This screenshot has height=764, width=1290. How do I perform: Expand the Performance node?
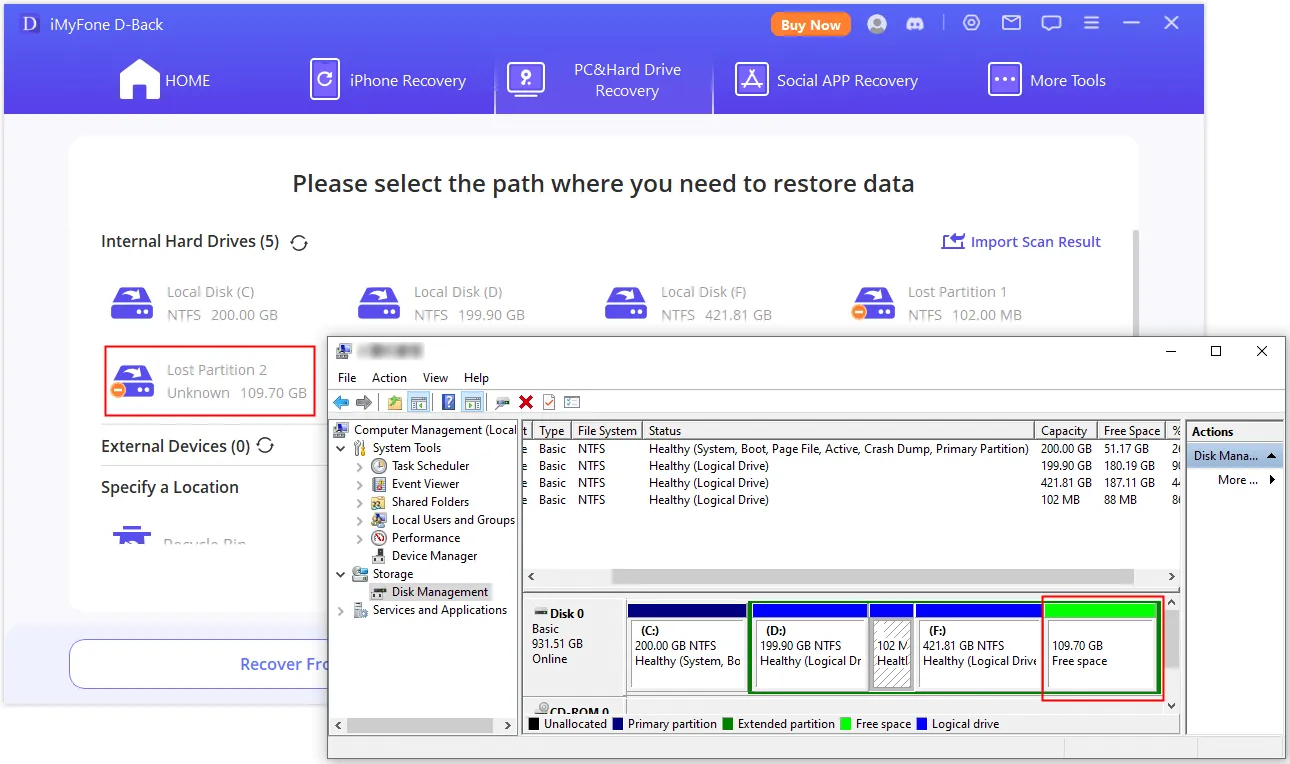click(x=360, y=538)
